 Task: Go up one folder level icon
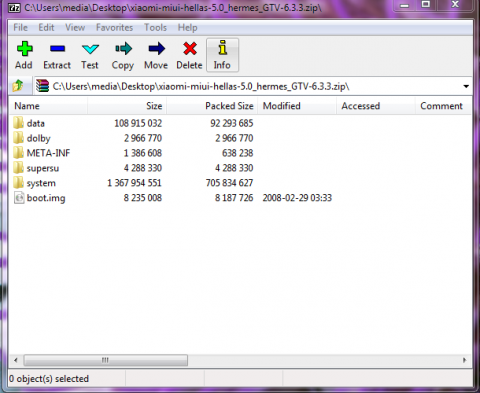pyautogui.click(x=18, y=86)
